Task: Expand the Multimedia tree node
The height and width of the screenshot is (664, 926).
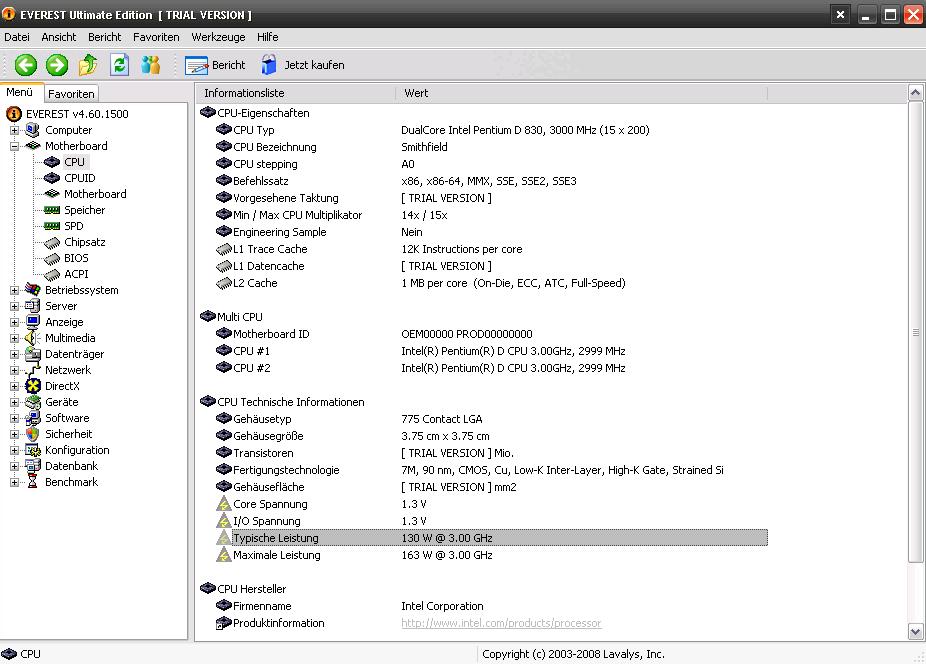Action: (x=14, y=338)
